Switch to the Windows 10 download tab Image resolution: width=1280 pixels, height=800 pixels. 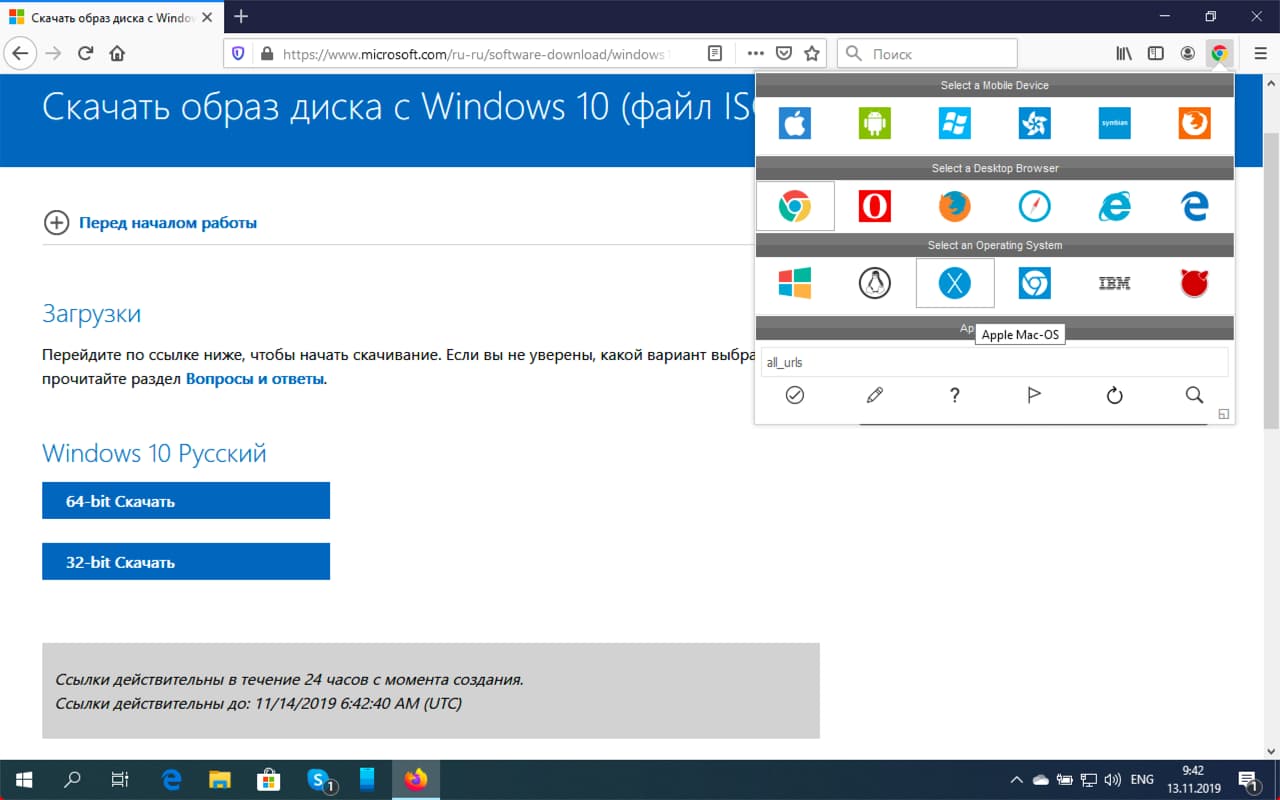coord(110,16)
